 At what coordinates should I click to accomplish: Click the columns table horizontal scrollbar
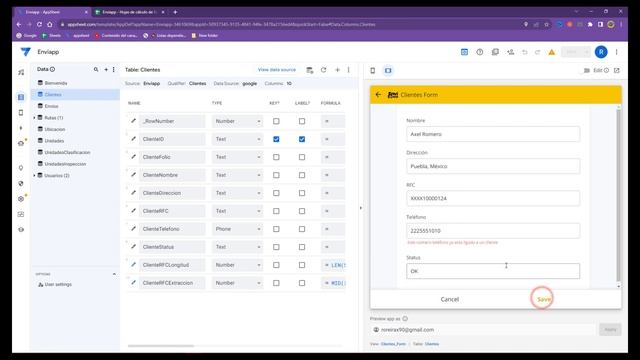(161, 346)
